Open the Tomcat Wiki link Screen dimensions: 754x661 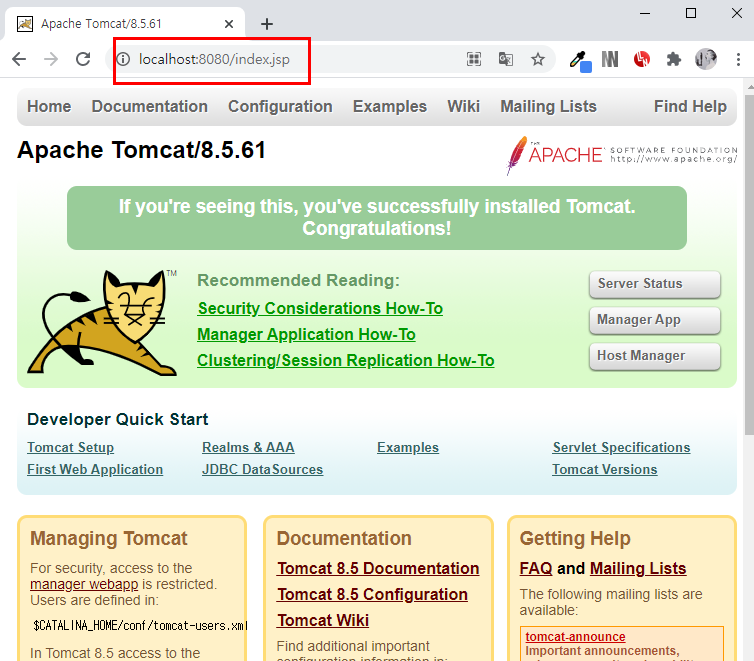[x=323, y=621]
